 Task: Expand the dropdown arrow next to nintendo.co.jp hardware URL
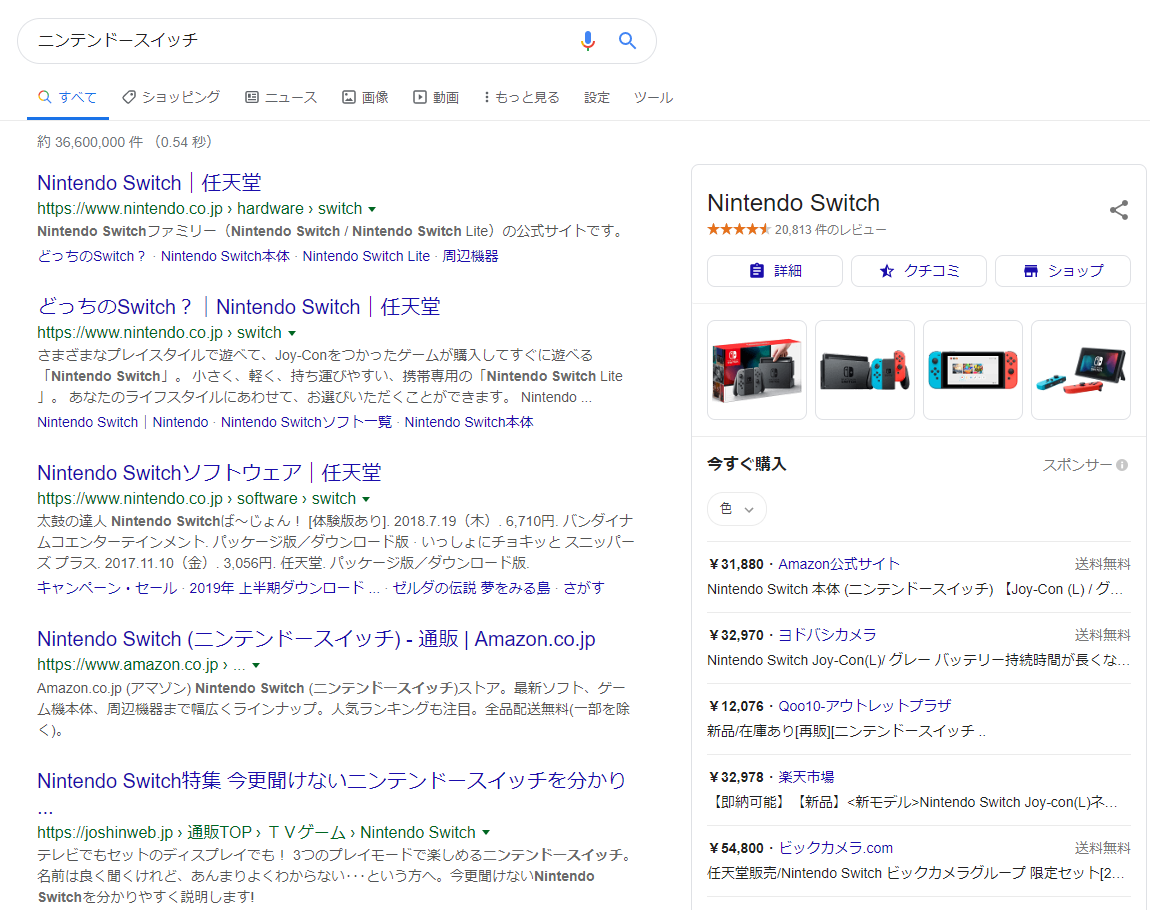372,209
